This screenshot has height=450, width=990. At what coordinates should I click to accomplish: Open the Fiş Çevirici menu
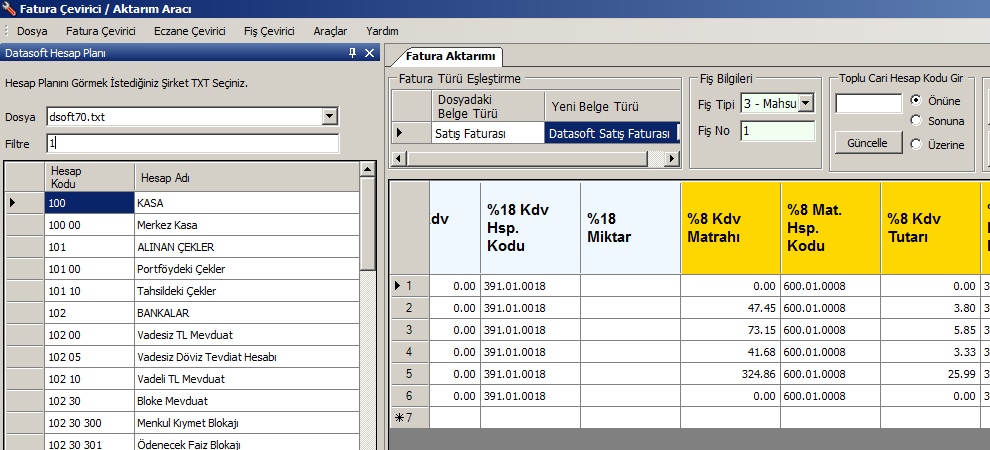click(269, 31)
